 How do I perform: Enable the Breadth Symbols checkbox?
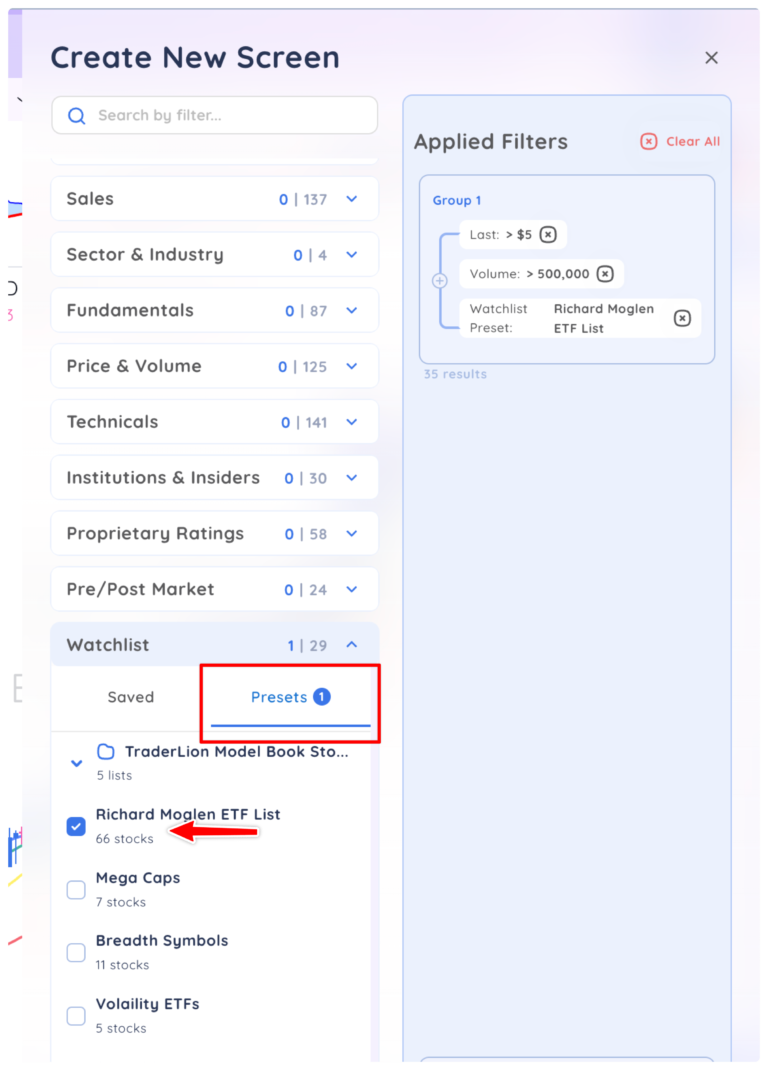pos(76,952)
